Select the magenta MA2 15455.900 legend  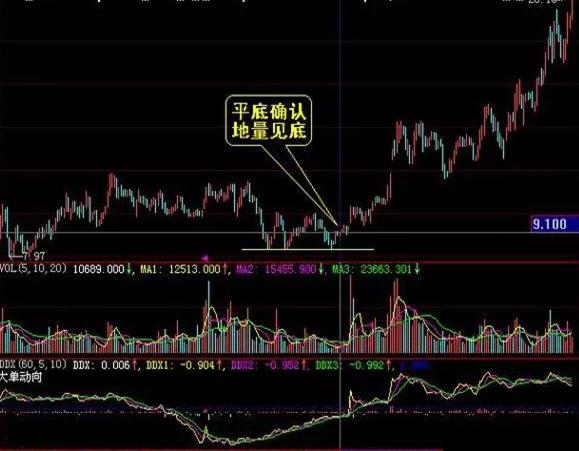(x=275, y=269)
